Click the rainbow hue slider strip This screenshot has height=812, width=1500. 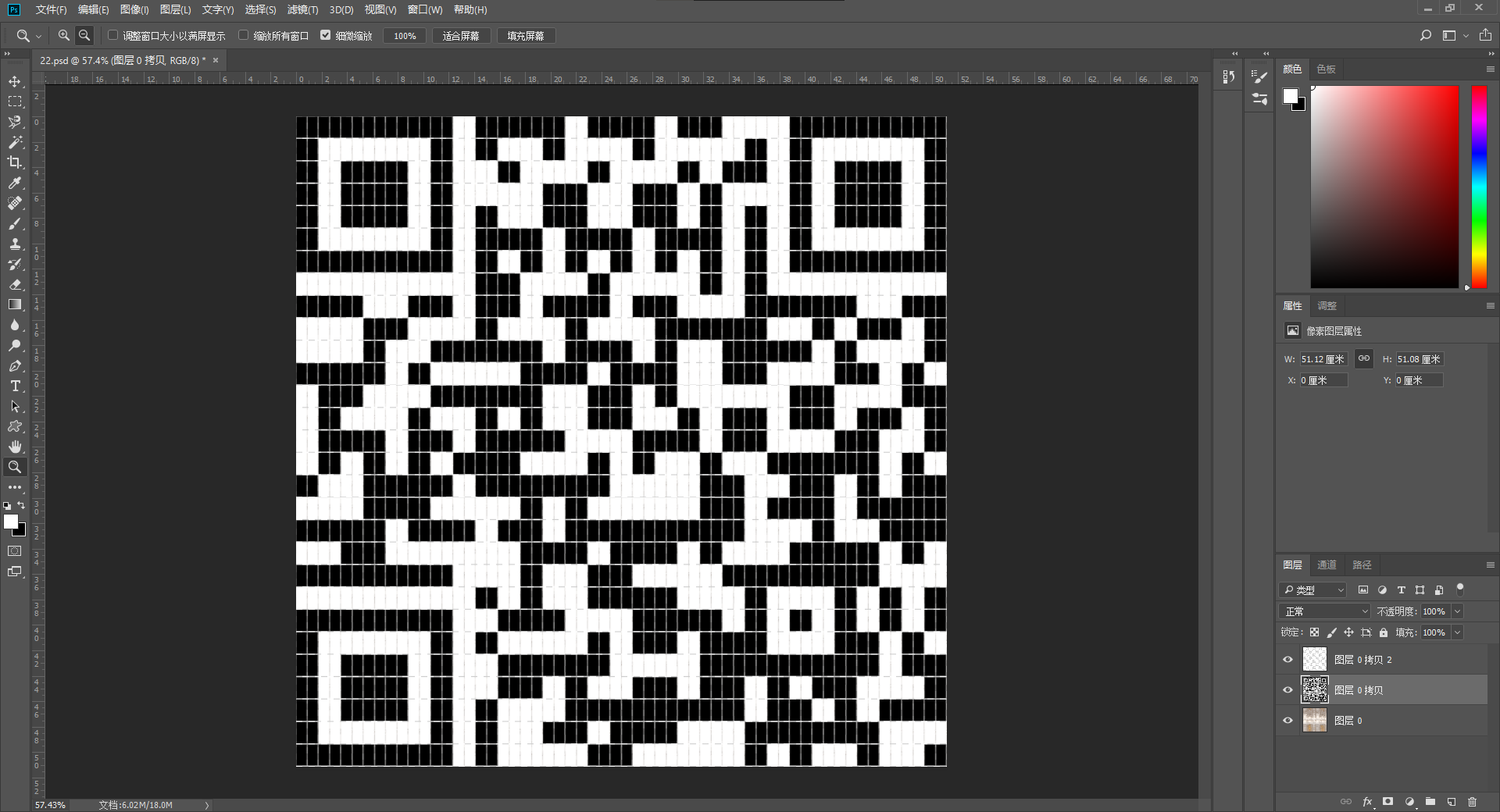pos(1479,187)
